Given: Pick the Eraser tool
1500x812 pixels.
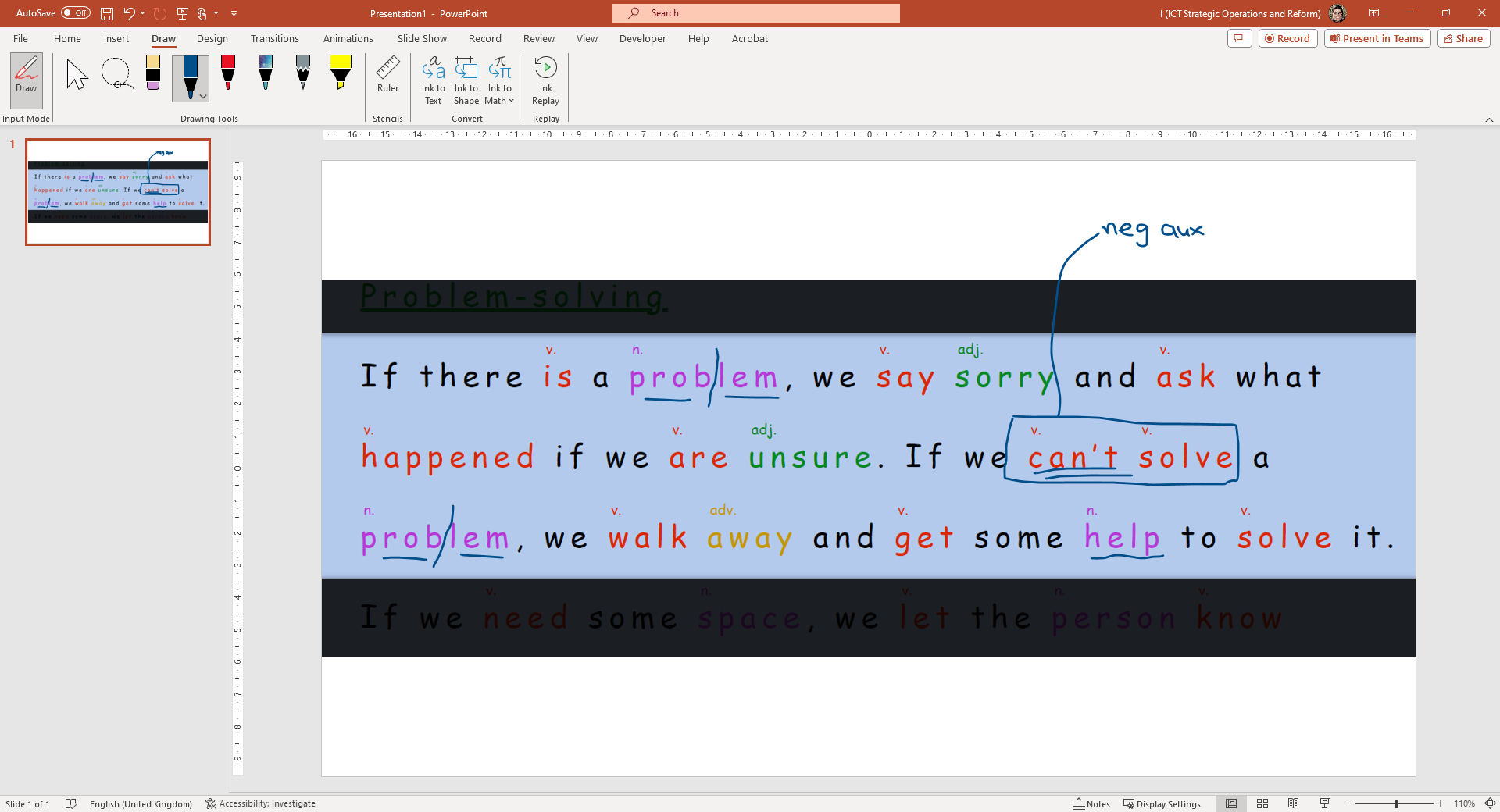Looking at the screenshot, I should [x=153, y=74].
